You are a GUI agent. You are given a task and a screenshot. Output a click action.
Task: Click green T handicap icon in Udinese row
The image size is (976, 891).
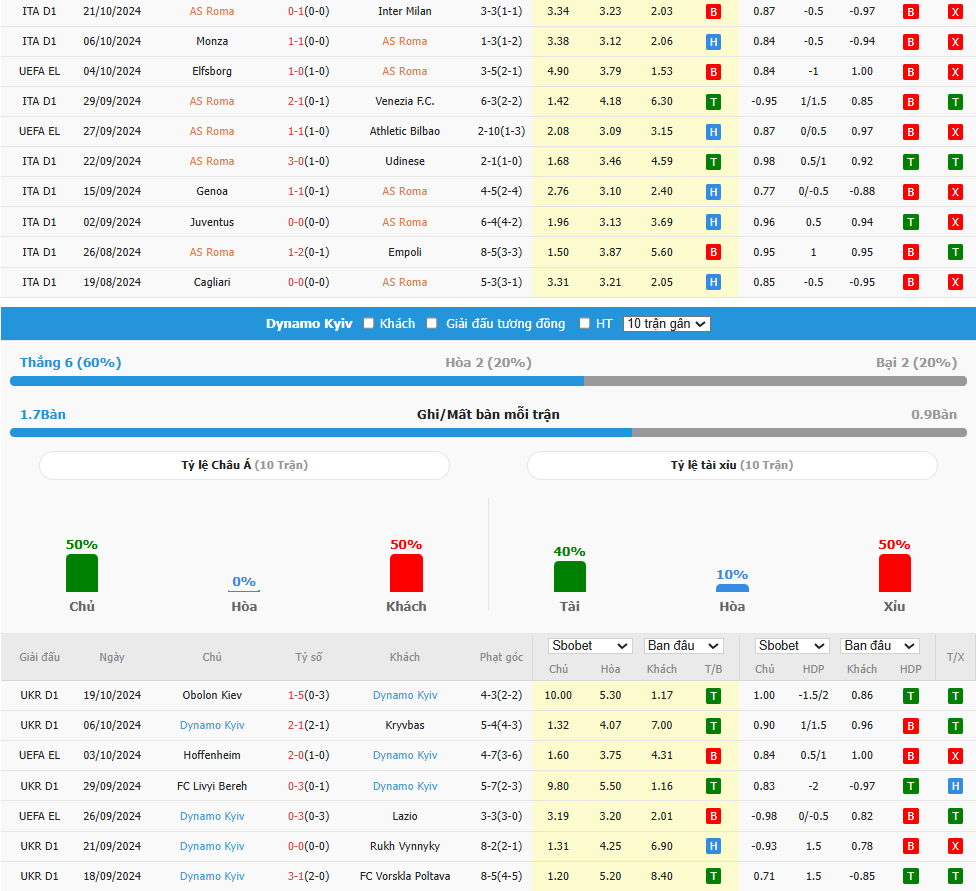pyautogui.click(x=910, y=162)
